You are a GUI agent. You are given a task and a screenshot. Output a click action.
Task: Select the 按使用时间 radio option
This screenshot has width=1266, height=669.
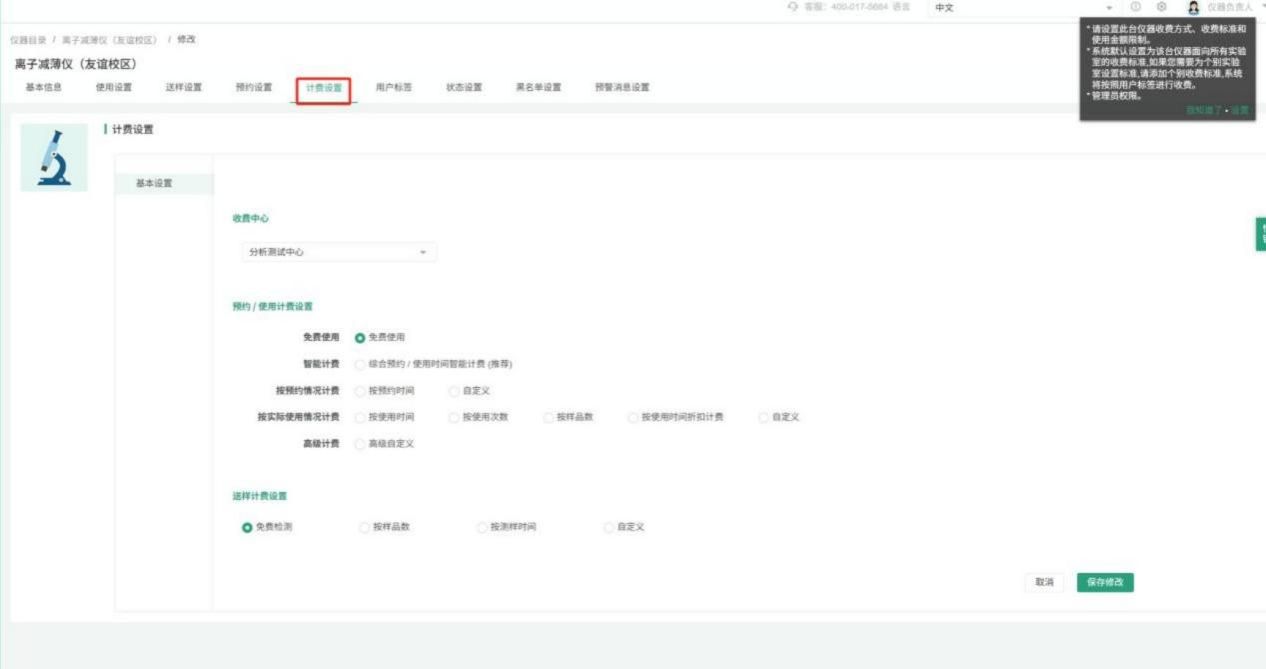click(x=360, y=417)
